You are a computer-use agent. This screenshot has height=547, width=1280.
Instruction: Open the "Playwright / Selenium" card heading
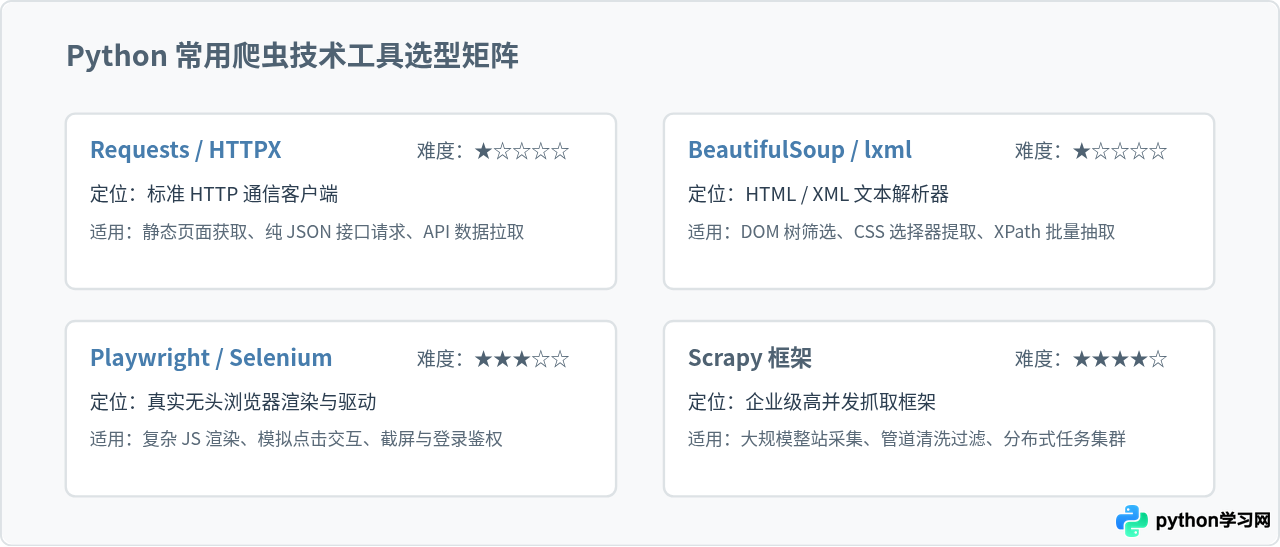pyautogui.click(x=211, y=358)
